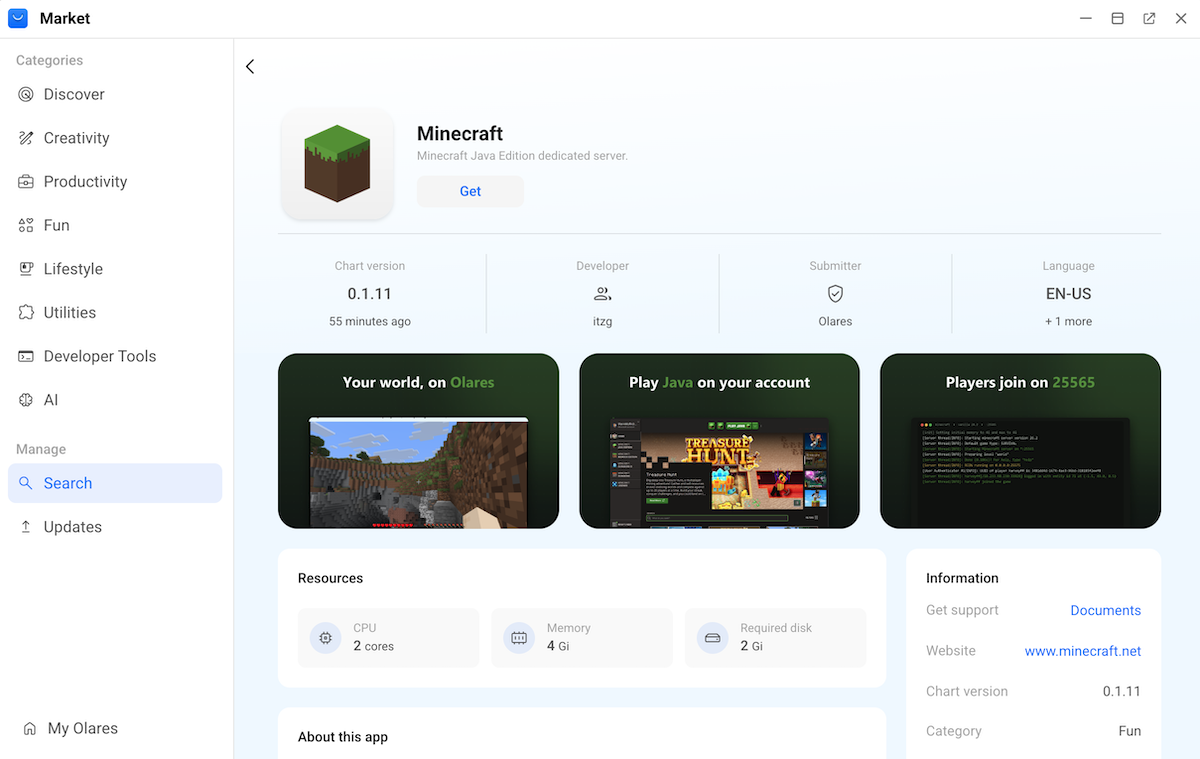The width and height of the screenshot is (1200, 759).
Task: Click the Utilities puzzle icon
Action: [x=26, y=312]
